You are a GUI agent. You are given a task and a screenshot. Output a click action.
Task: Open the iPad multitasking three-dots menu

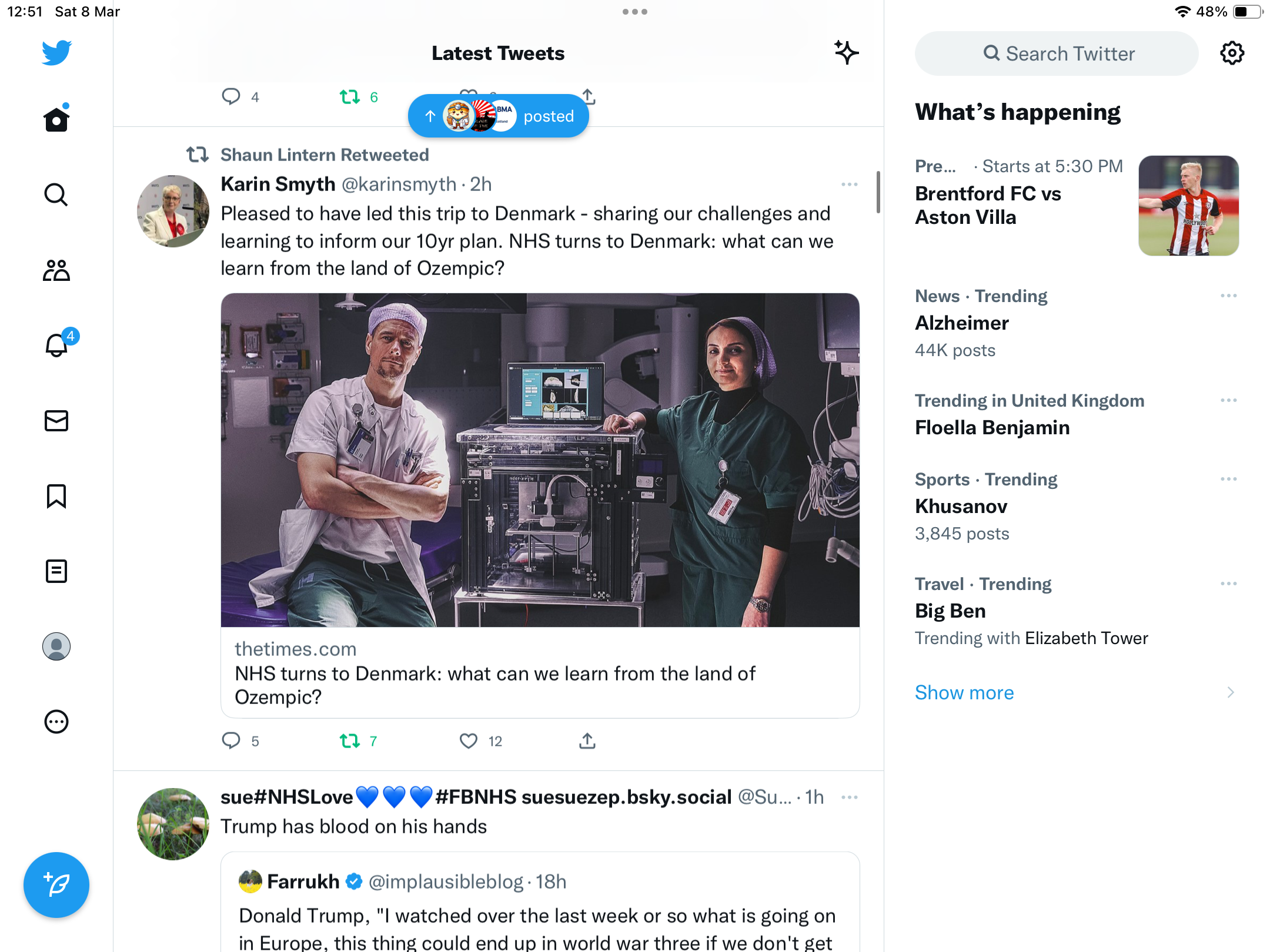635,12
